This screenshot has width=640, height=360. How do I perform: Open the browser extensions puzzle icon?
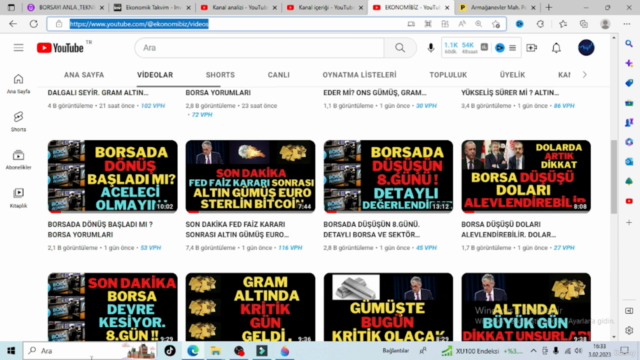pos(540,24)
